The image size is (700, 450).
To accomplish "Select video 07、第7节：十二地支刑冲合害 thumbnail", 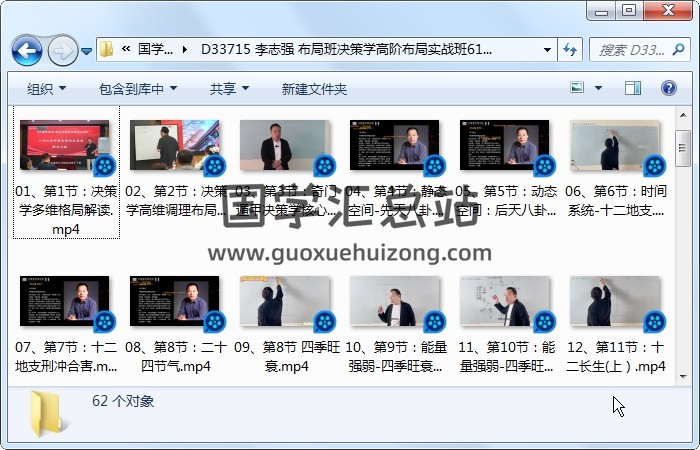I will coord(64,300).
